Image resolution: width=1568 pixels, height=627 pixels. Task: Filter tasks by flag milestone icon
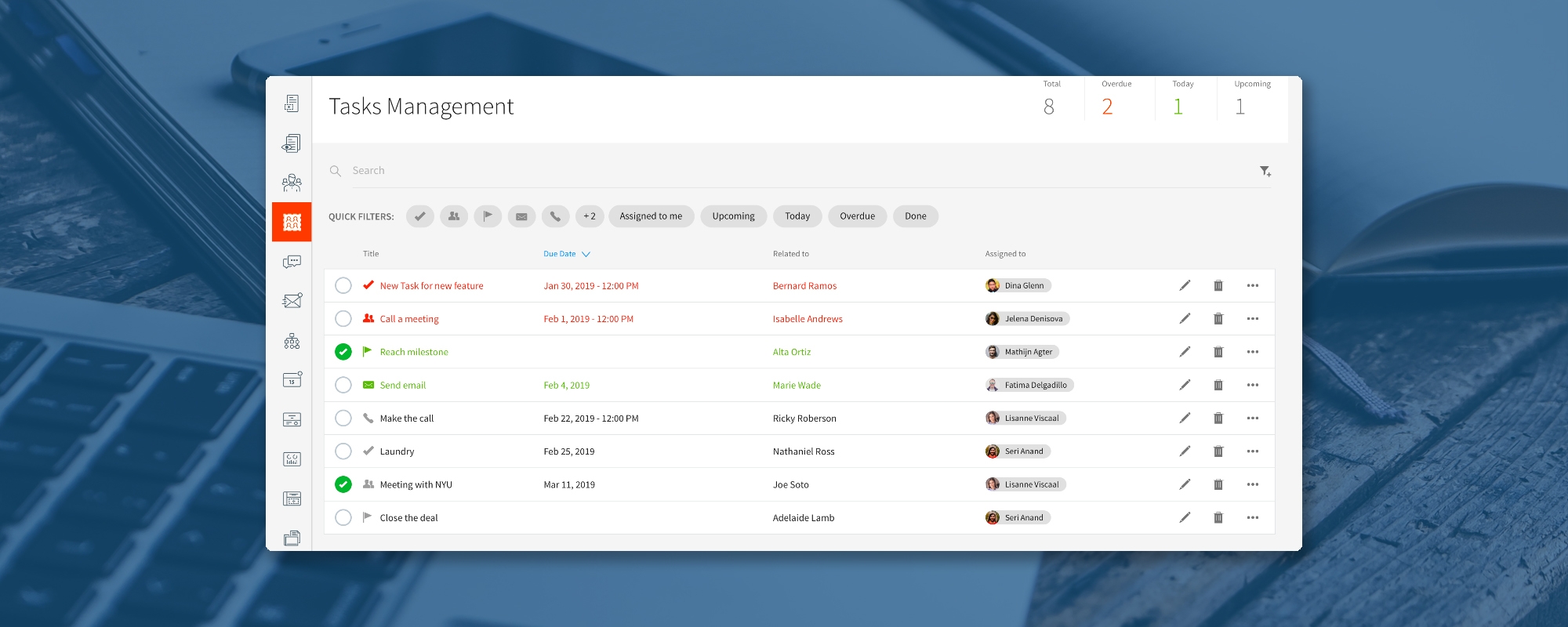click(488, 216)
